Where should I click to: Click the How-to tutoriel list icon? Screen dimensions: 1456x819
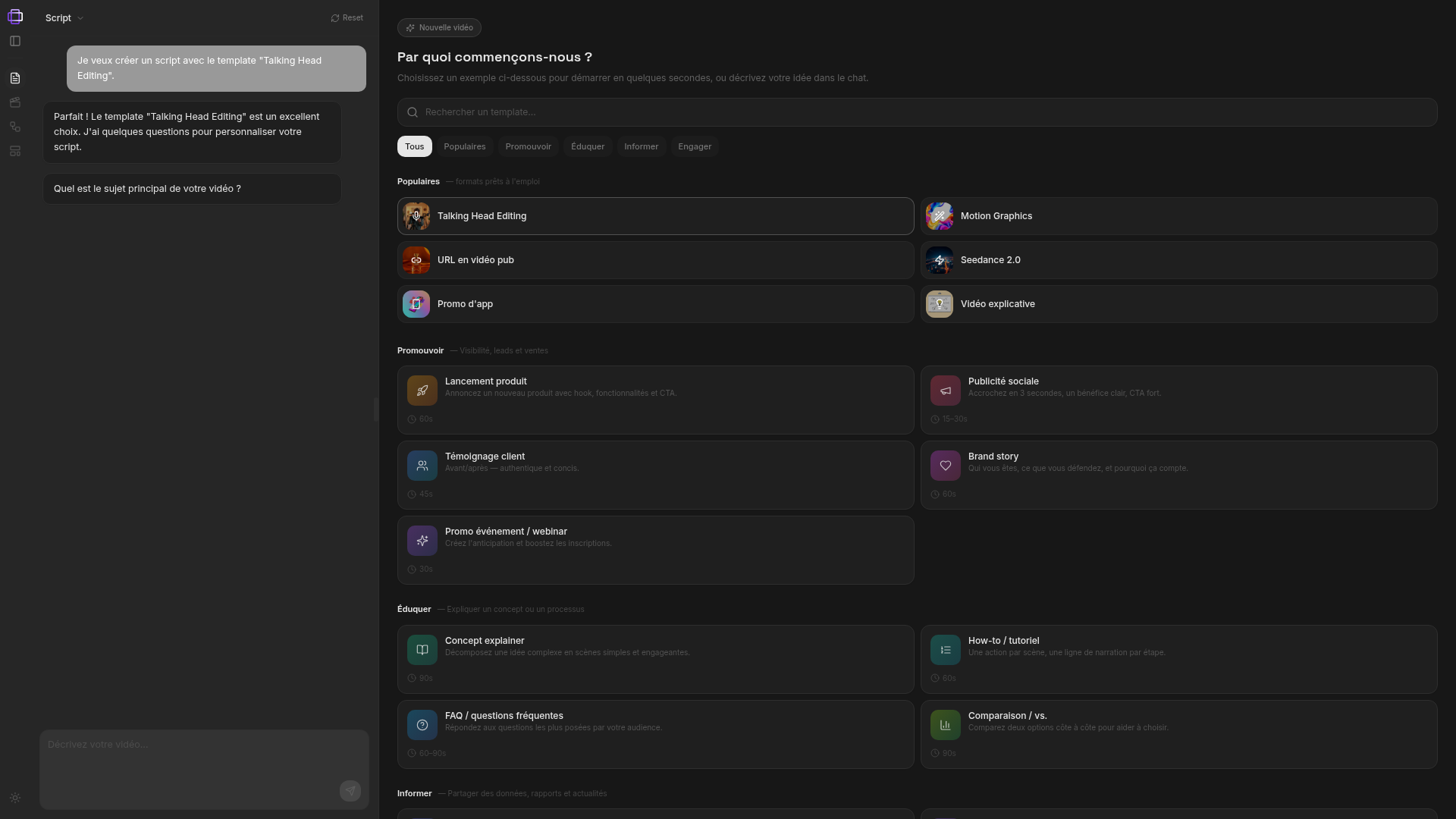[946, 650]
